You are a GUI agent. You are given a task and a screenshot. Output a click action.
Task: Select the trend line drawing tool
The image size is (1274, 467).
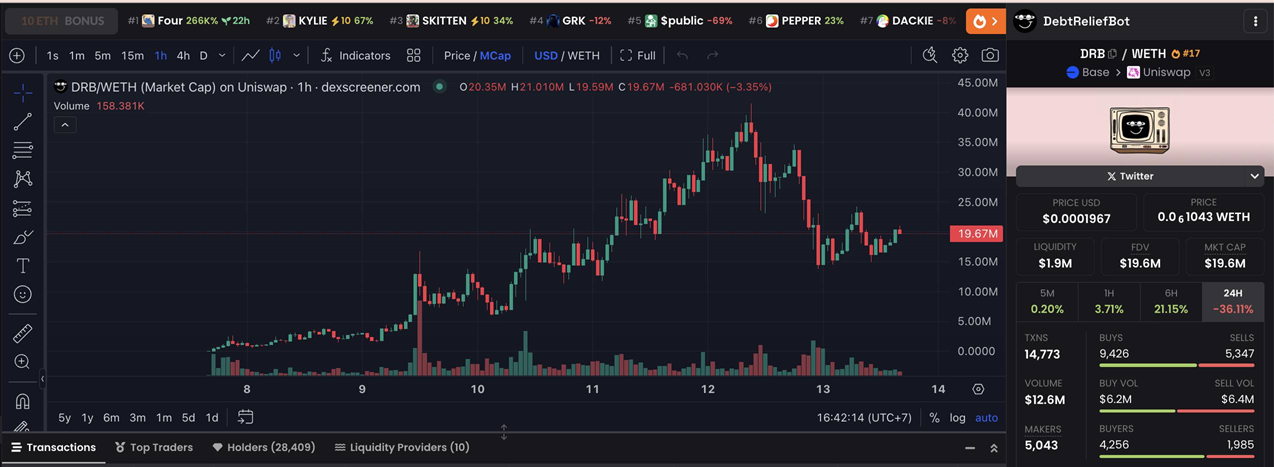pyautogui.click(x=22, y=122)
